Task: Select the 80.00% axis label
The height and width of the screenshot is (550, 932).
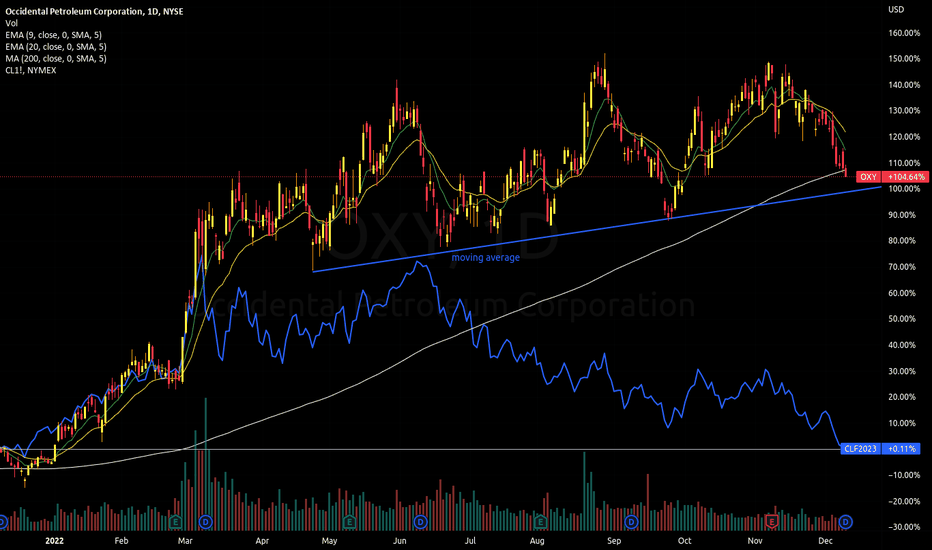Action: pos(902,241)
